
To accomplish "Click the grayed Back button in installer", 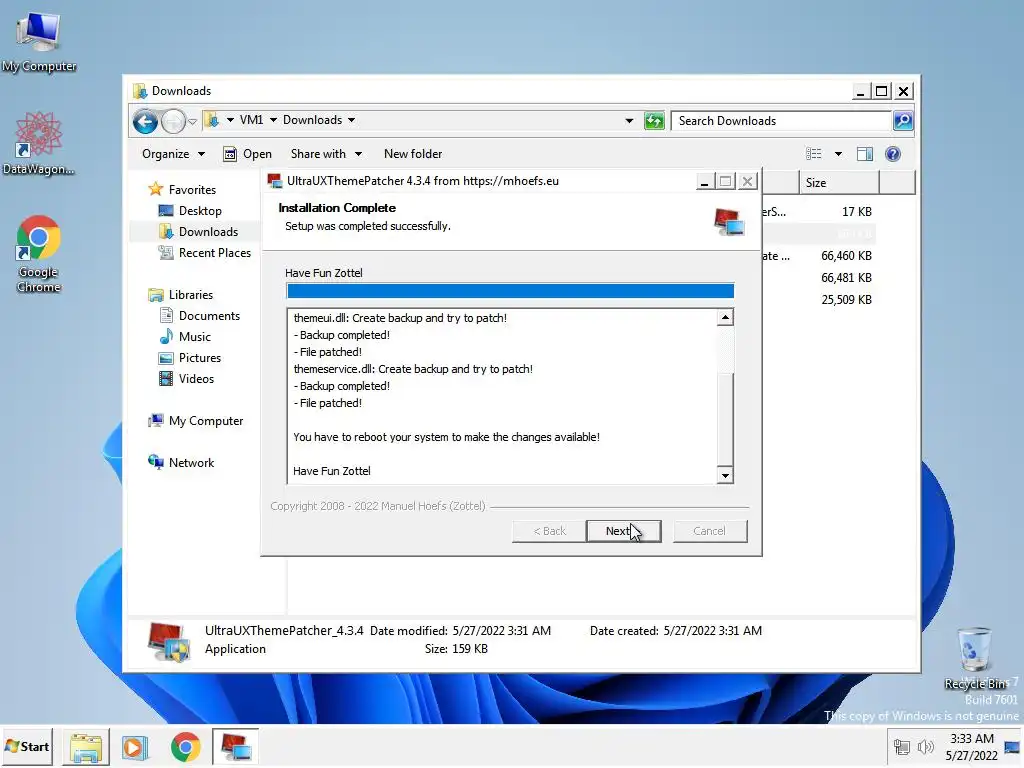I will click(549, 531).
